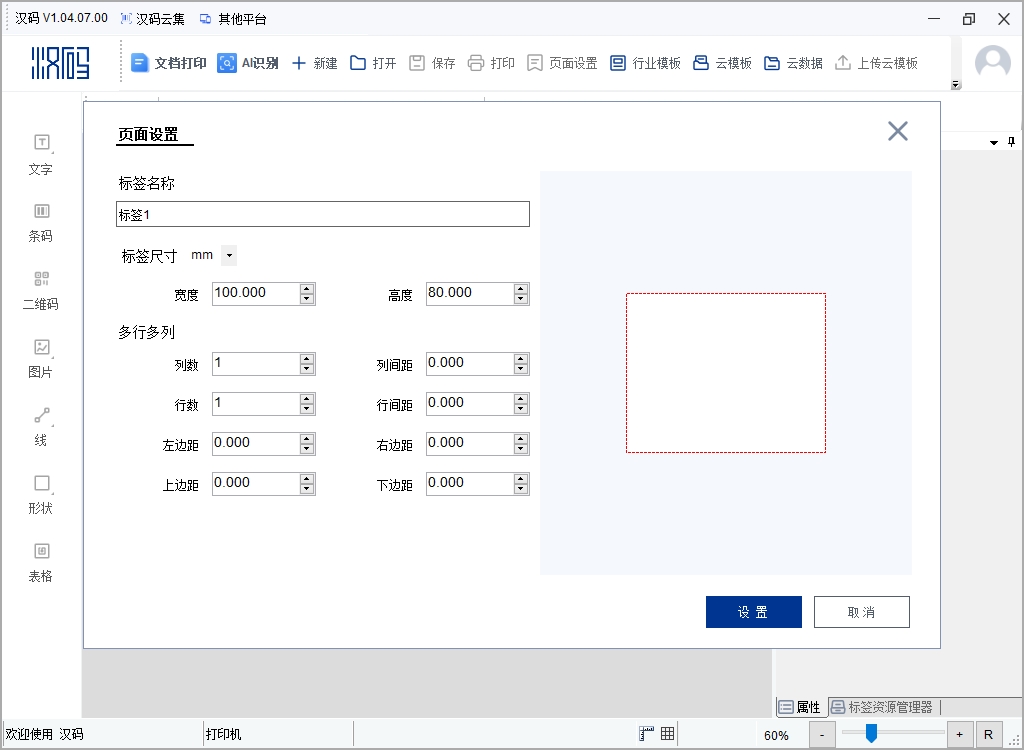
Task: Expand the toolbar overflow arrow
Action: pos(956,85)
